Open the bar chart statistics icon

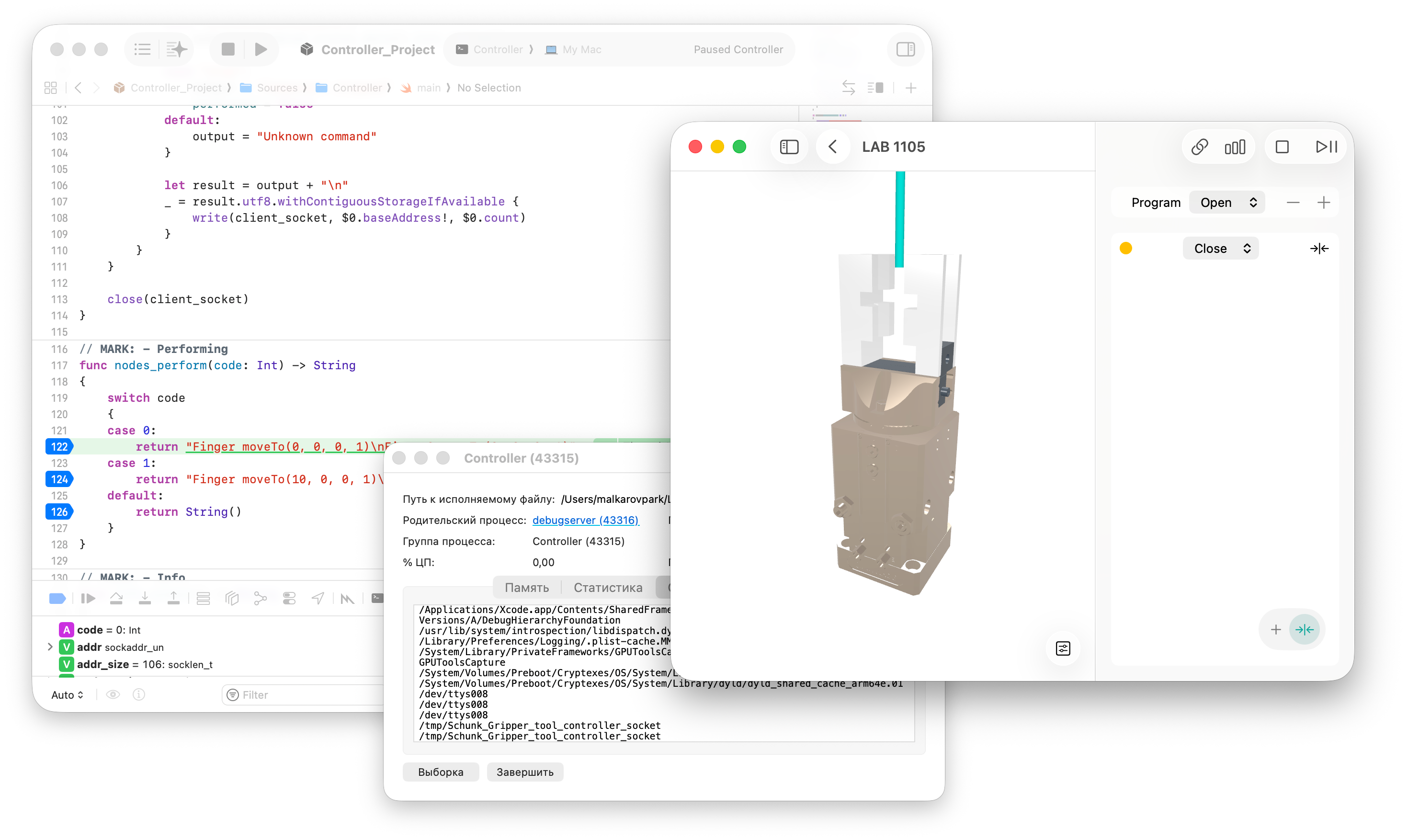click(x=1235, y=147)
